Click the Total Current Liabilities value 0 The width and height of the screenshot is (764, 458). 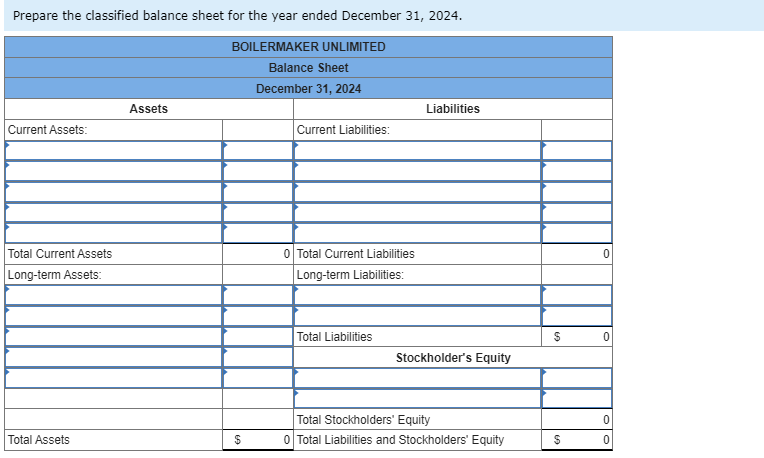pyautogui.click(x=606, y=254)
